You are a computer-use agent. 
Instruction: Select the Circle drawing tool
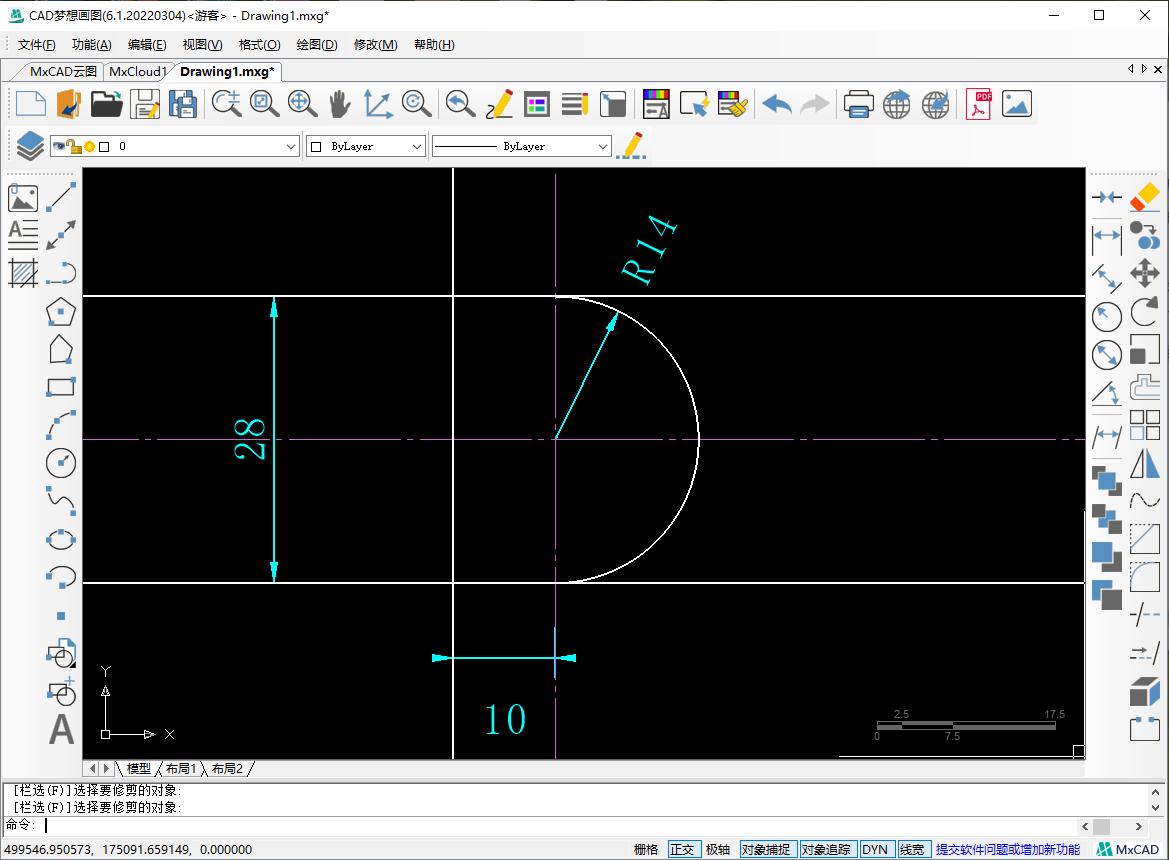pyautogui.click(x=61, y=461)
